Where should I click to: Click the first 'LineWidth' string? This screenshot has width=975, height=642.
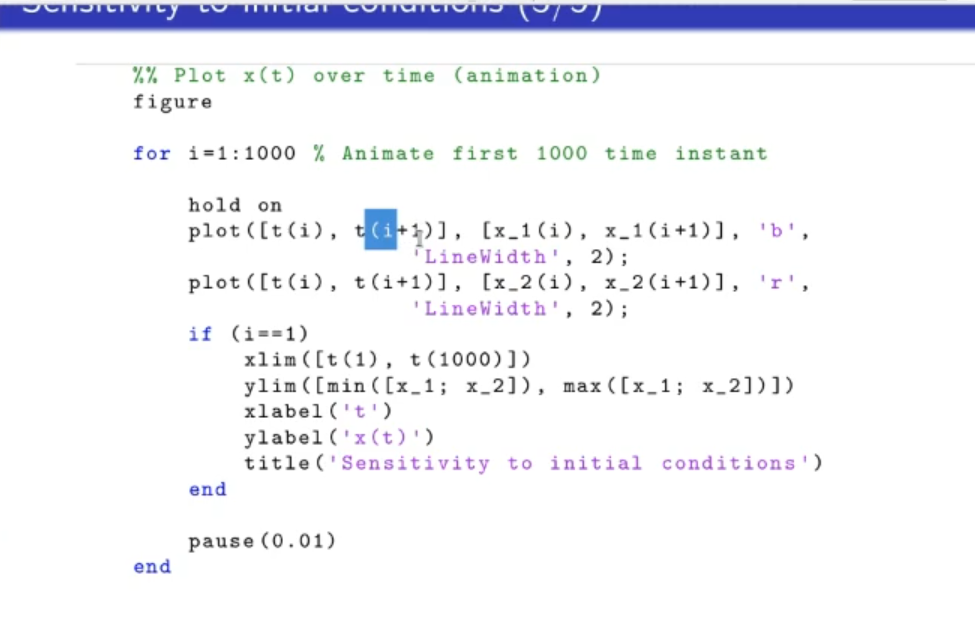(x=478, y=257)
